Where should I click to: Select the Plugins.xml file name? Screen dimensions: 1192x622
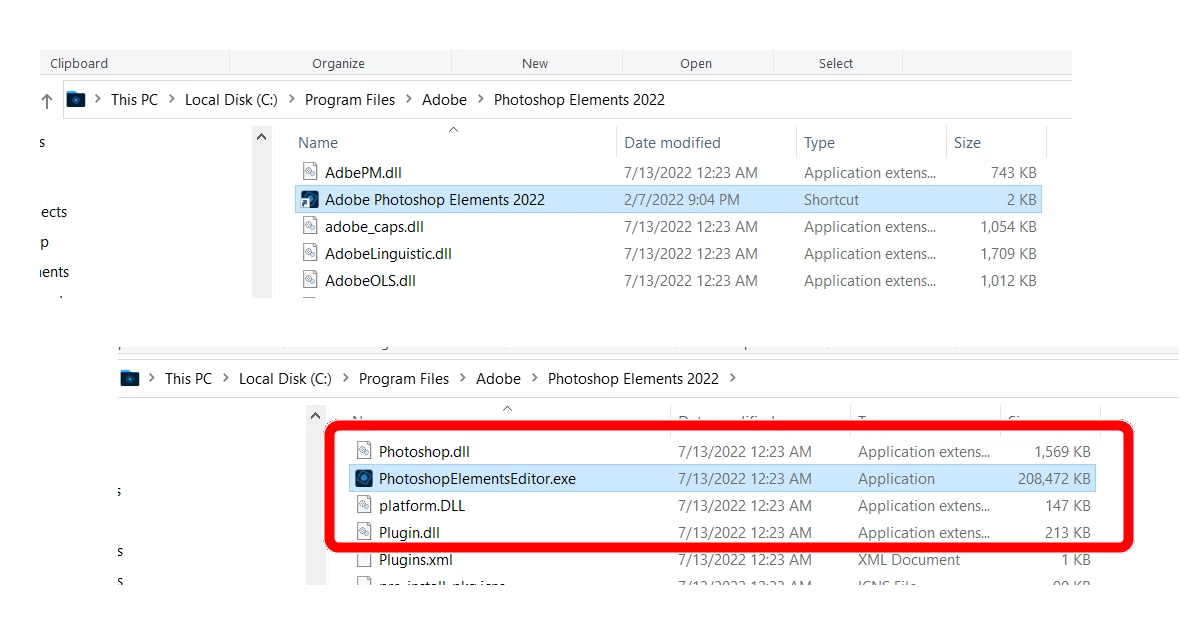[x=416, y=560]
